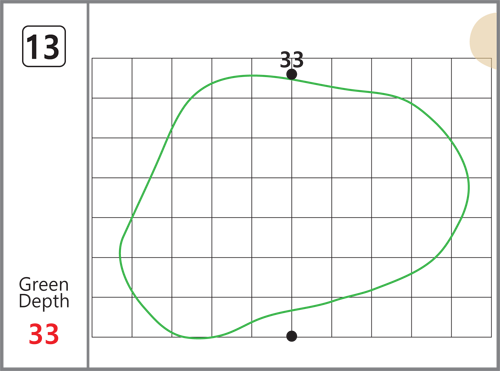The image size is (500, 371).
Task: Click the tan bunker shape in the corner
Action: click(485, 41)
